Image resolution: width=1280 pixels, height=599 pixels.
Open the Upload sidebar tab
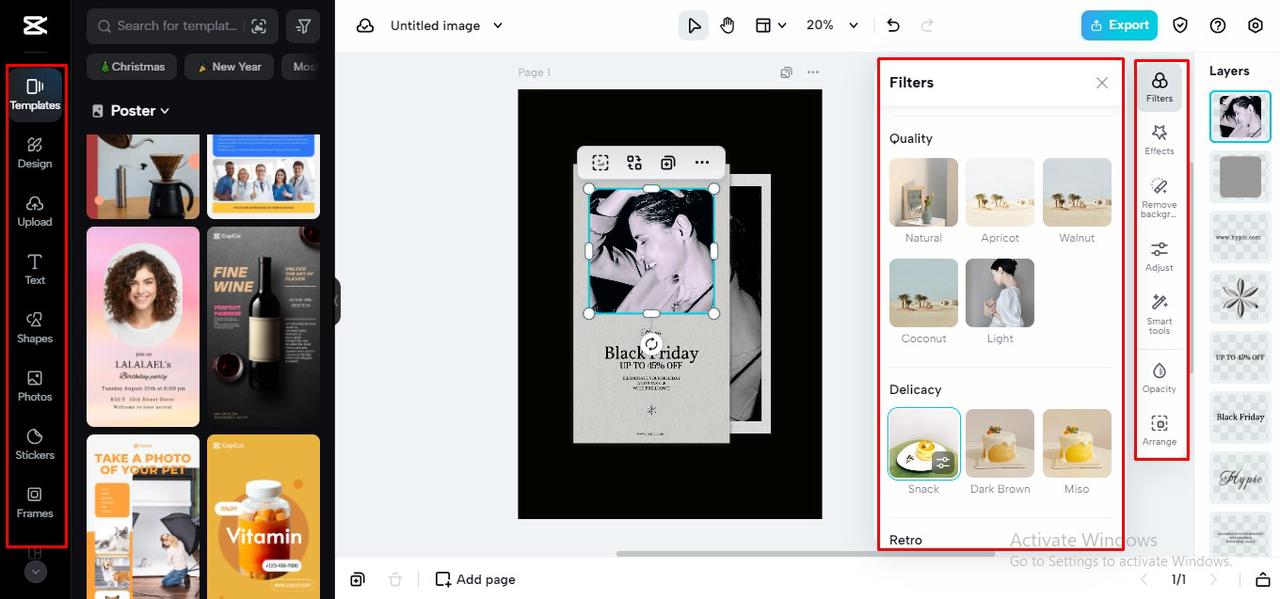(x=35, y=211)
